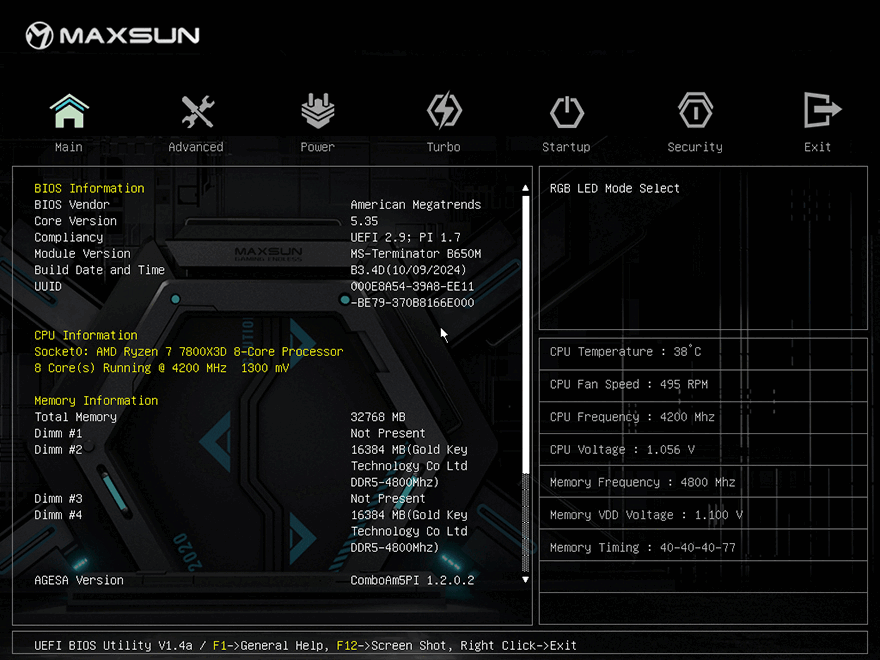Click the American Megatrends value

pyautogui.click(x=416, y=205)
